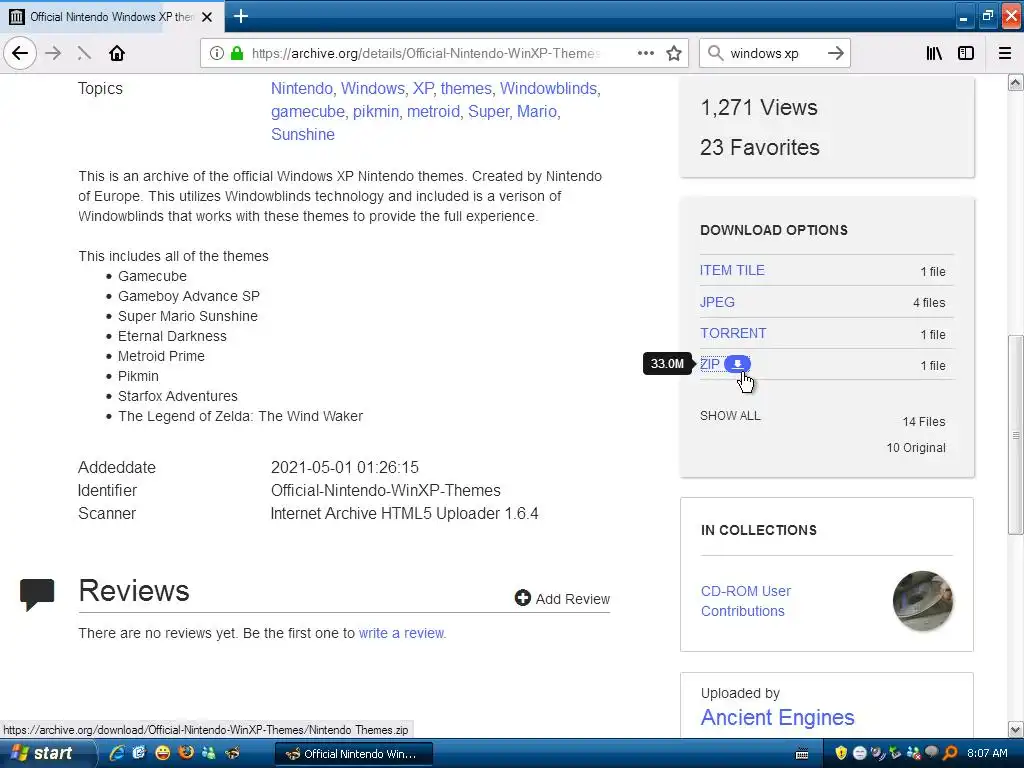This screenshot has height=768, width=1024.
Task: Toggle the browser sidebar icon
Action: tap(966, 54)
